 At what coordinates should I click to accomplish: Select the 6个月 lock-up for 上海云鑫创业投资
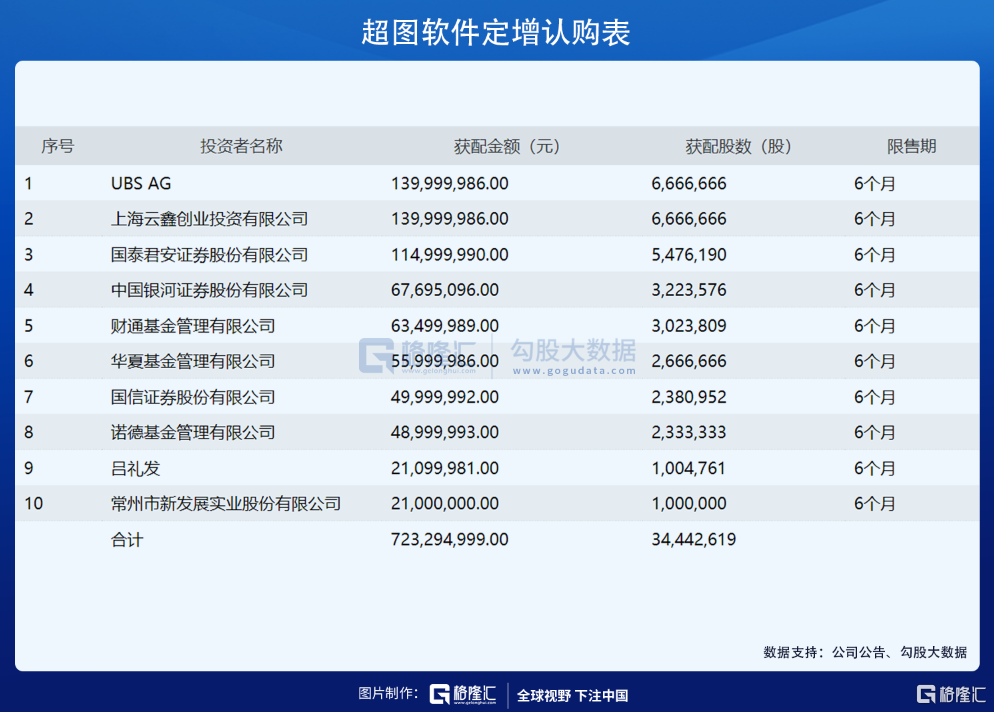[875, 219]
